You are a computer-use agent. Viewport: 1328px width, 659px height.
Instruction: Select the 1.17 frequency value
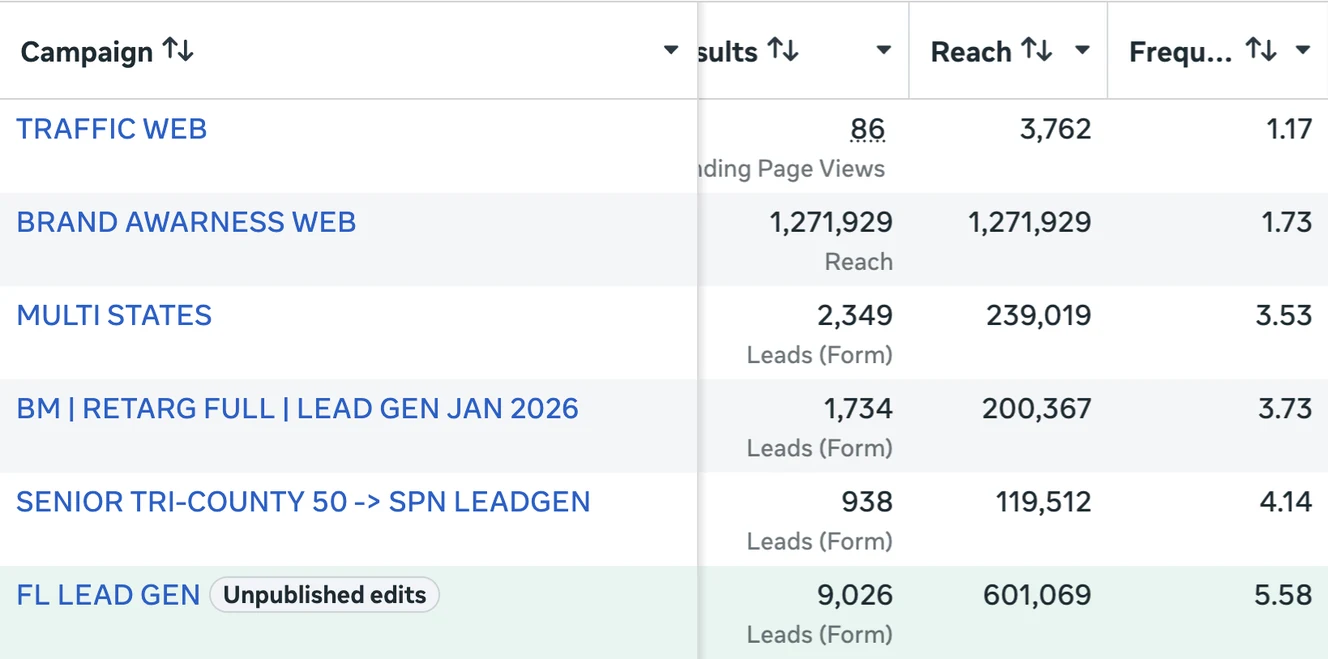1288,129
